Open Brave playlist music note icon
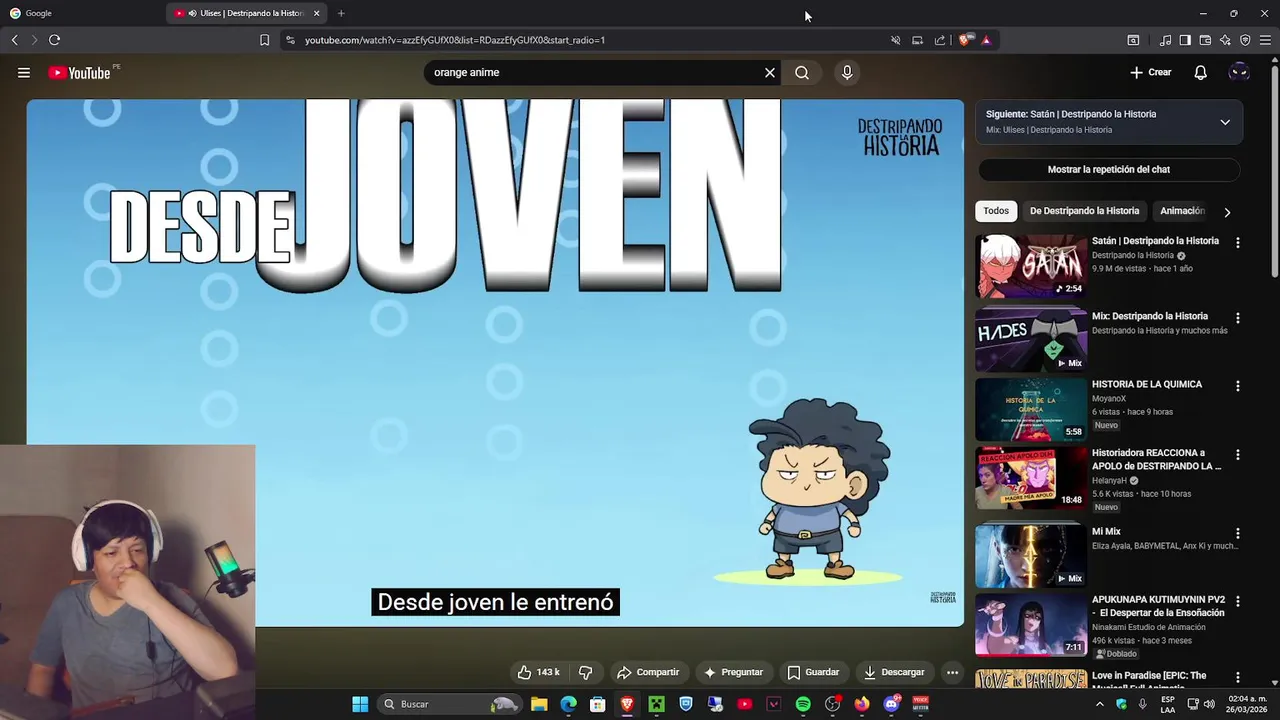This screenshot has width=1280, height=720. click(x=1165, y=40)
